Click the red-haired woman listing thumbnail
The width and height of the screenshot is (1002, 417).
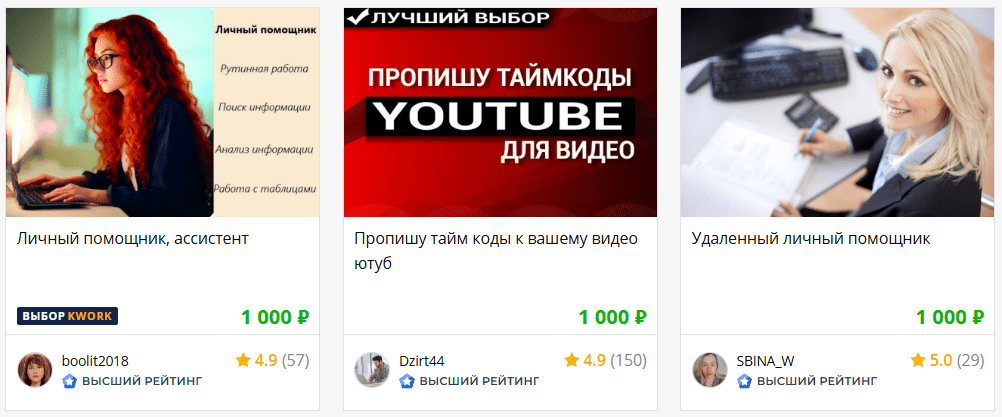pyautogui.click(x=162, y=112)
